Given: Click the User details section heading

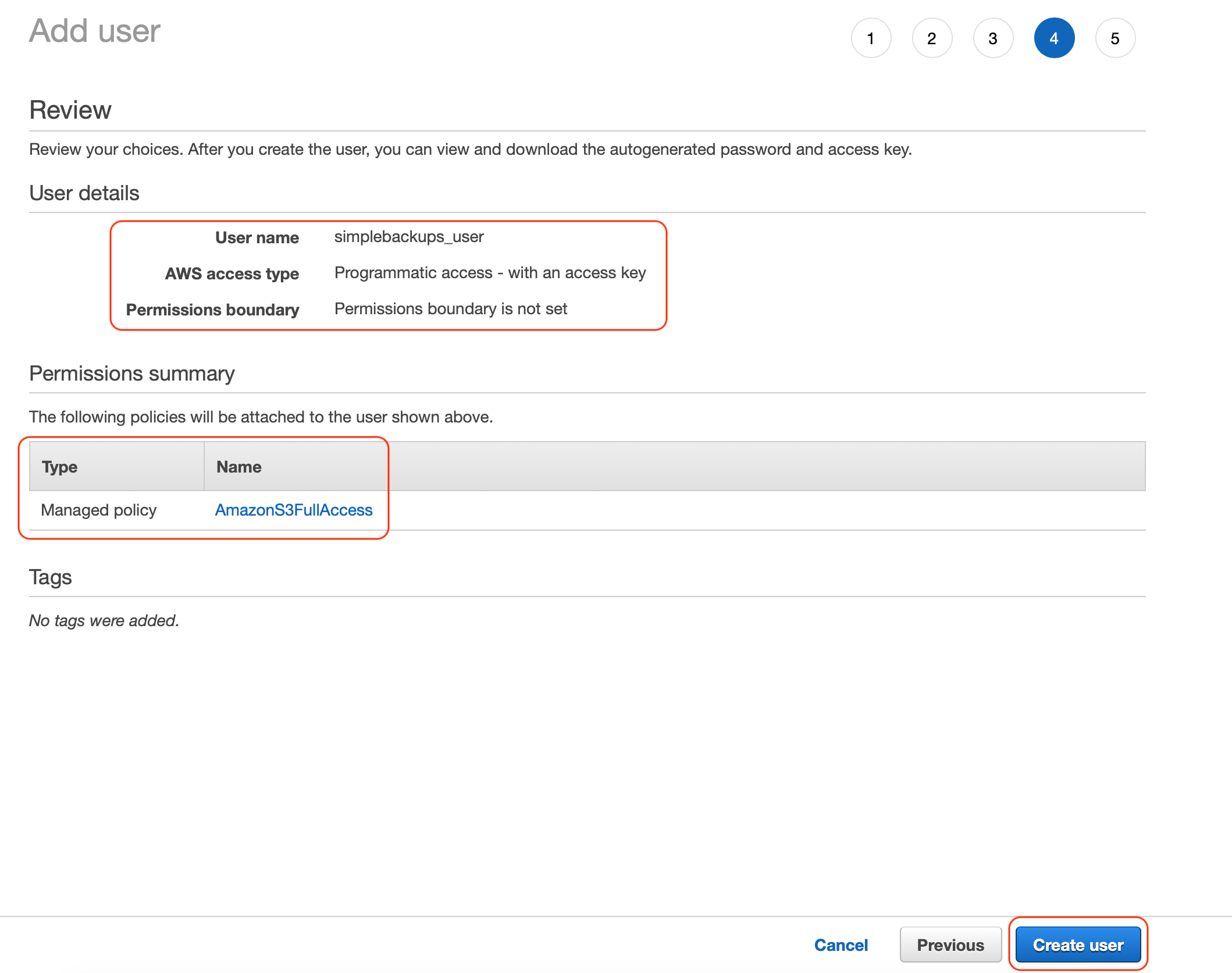Looking at the screenshot, I should tap(84, 193).
